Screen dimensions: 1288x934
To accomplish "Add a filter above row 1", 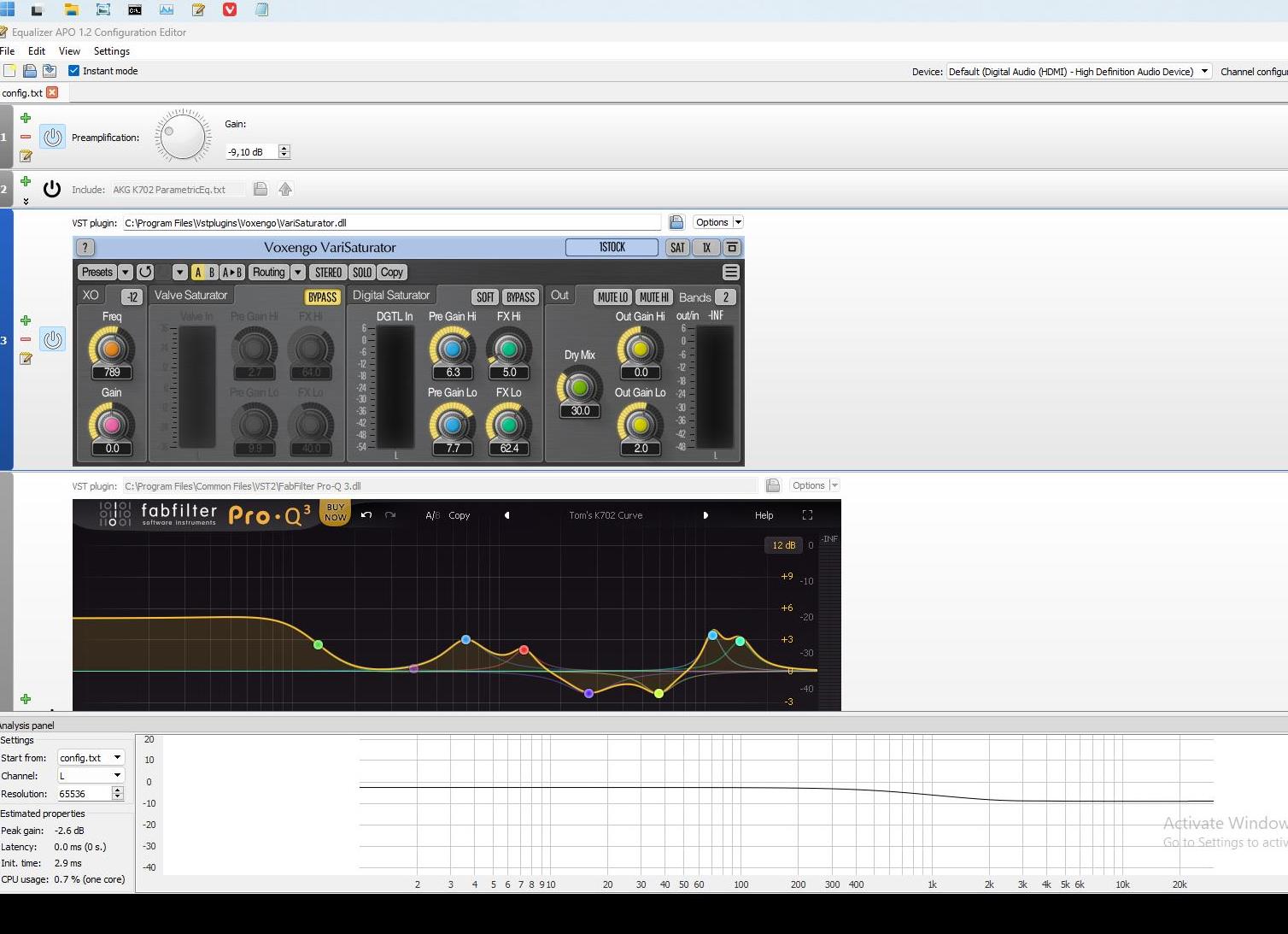I will tap(26, 118).
